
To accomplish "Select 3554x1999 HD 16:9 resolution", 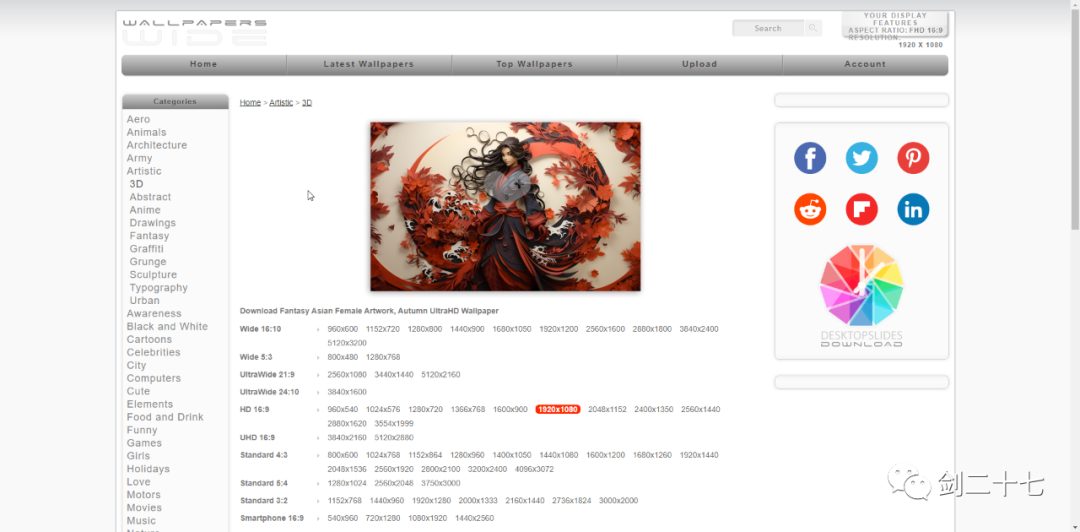I will 394,424.
